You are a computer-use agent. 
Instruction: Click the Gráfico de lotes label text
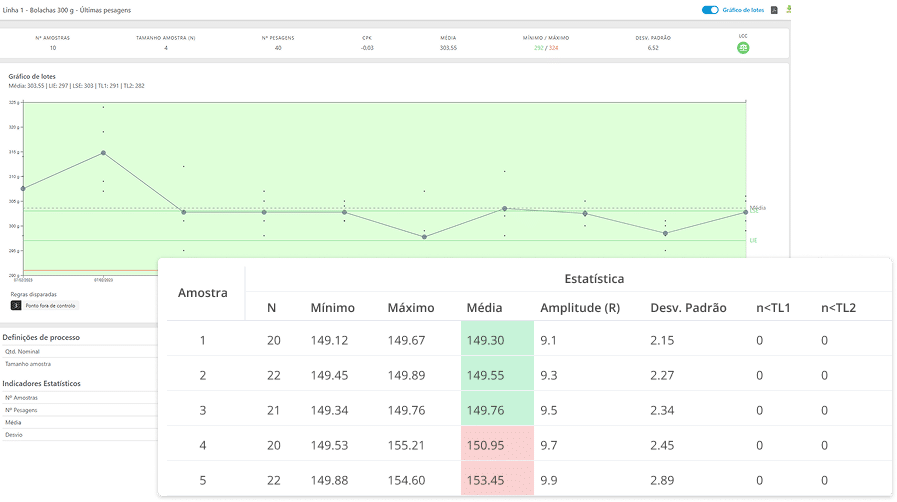(743, 10)
